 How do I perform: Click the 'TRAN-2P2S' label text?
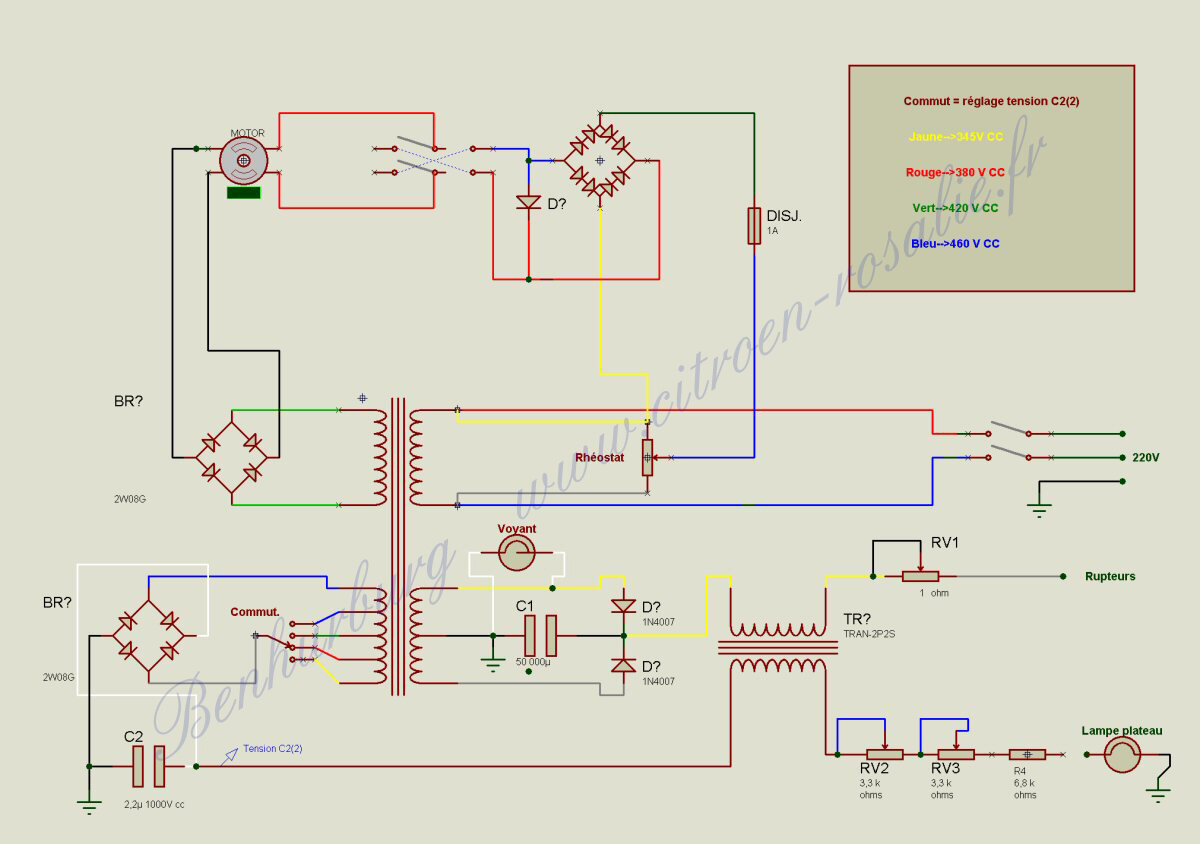[x=868, y=634]
